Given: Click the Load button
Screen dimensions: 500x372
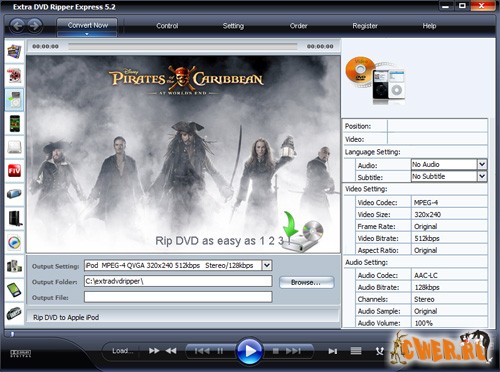Looking at the screenshot, I should (x=123, y=351).
